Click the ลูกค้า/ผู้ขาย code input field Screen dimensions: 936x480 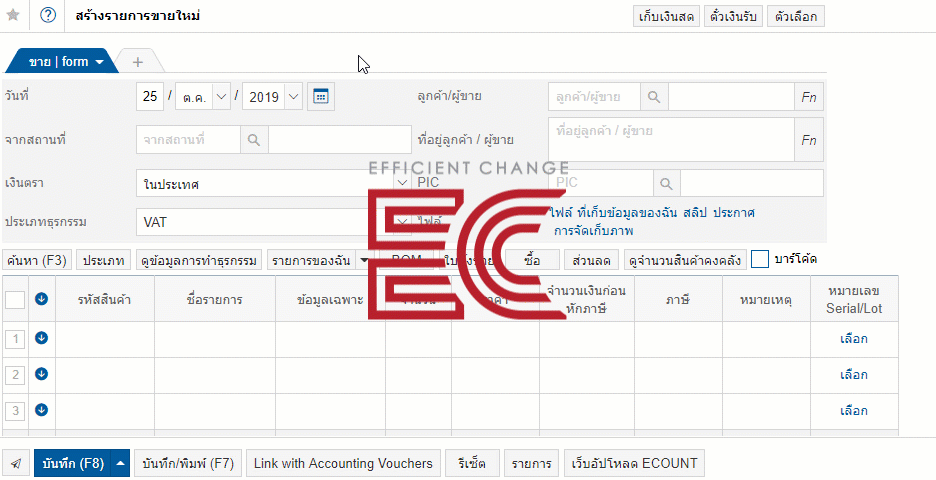(595, 97)
